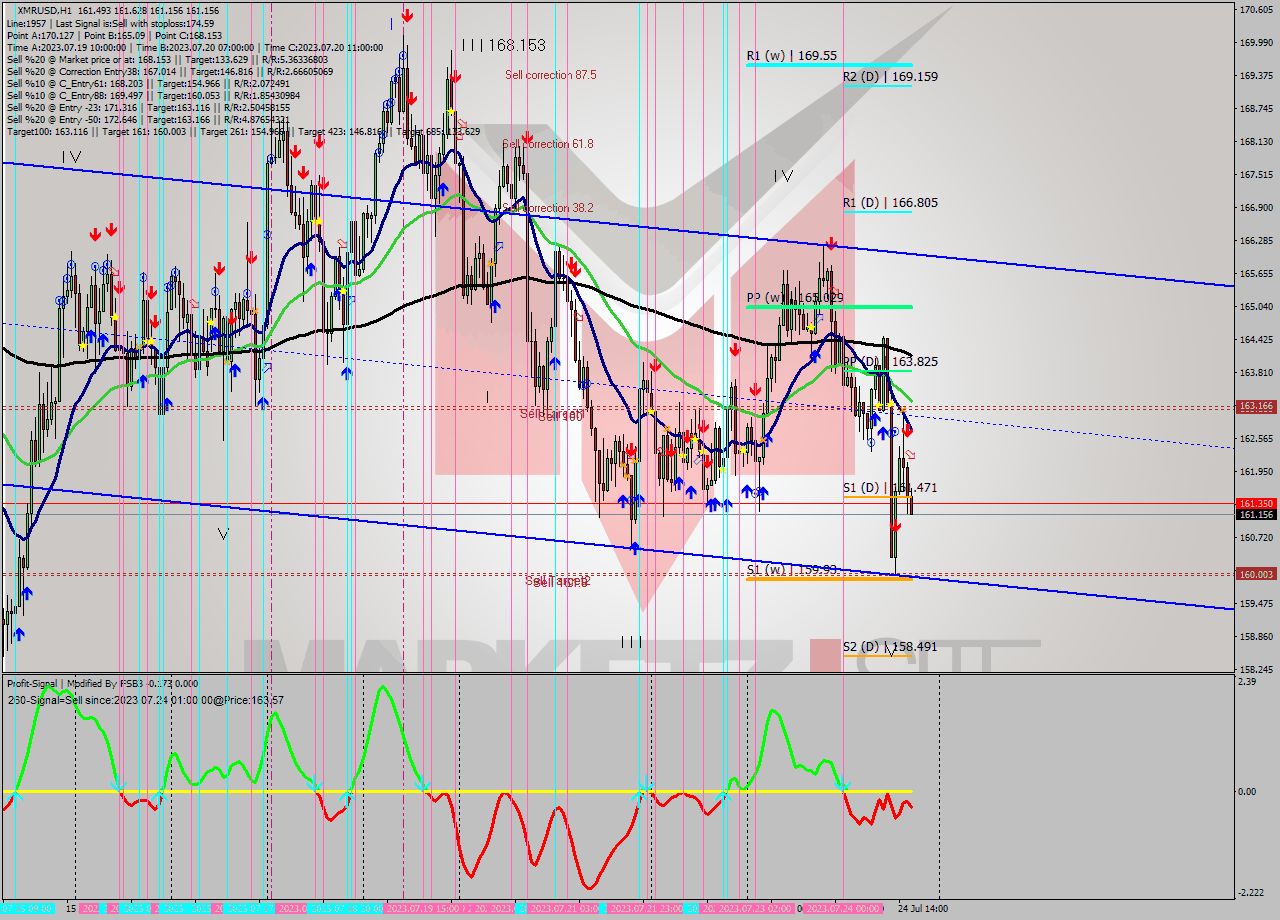The height and width of the screenshot is (920, 1280).
Task: Click the Sell correction 87.5 text label
Action: [550, 75]
